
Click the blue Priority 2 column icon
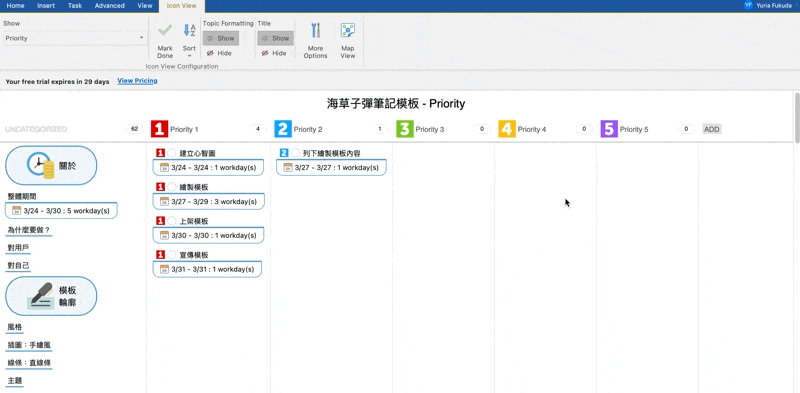[283, 129]
